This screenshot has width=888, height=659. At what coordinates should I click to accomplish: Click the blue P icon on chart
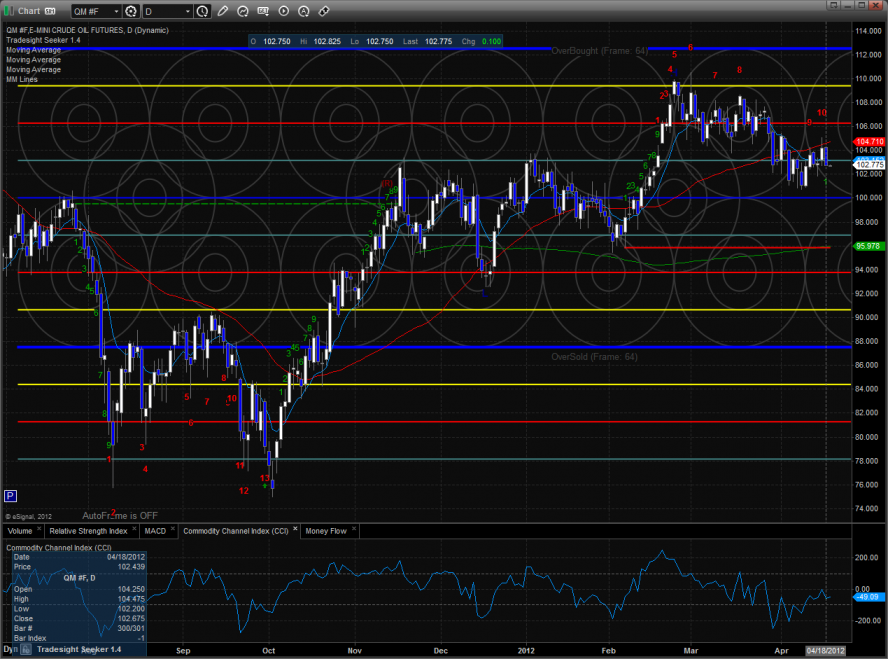(11, 495)
